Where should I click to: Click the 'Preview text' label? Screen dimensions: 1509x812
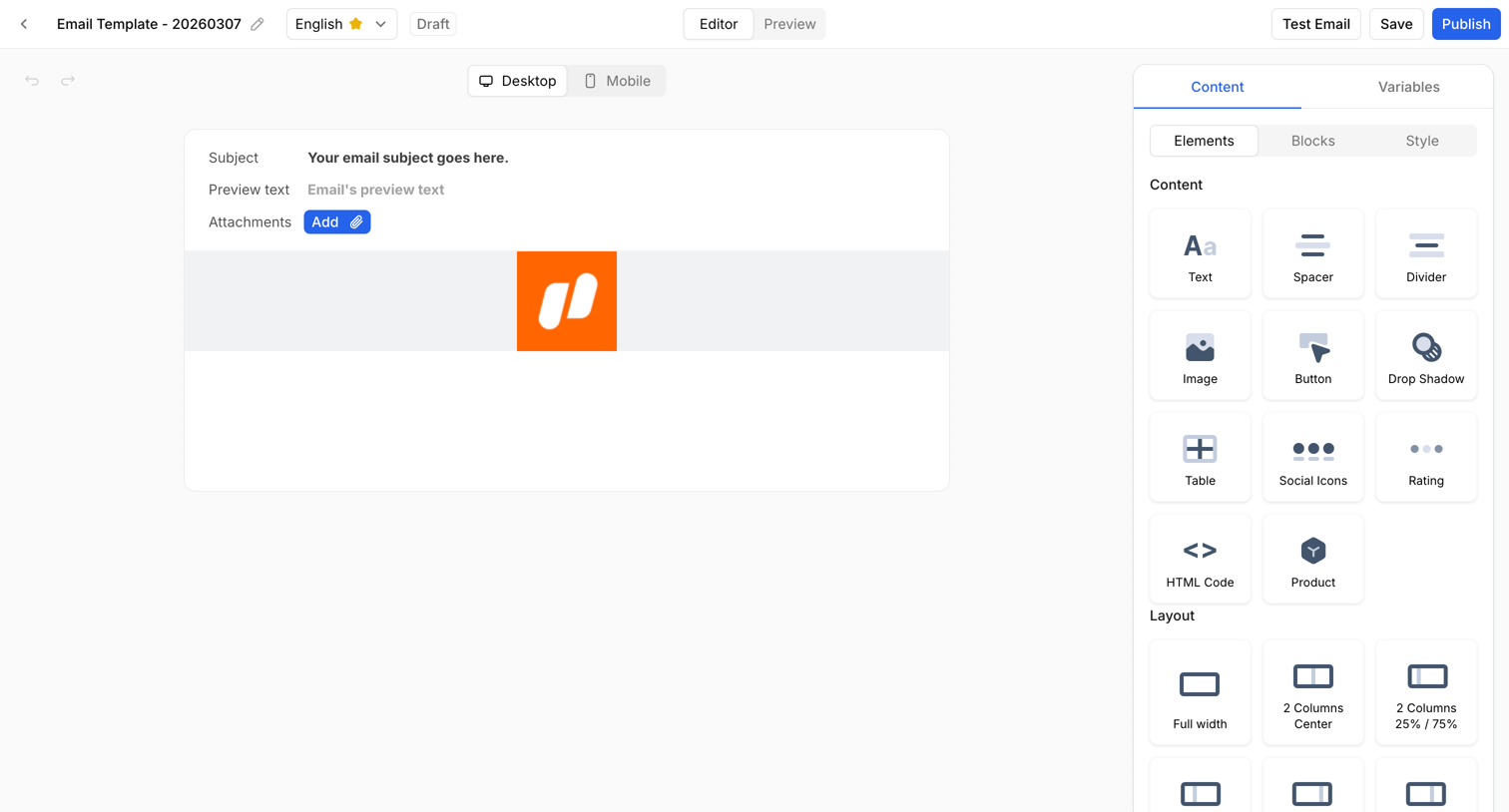(249, 190)
